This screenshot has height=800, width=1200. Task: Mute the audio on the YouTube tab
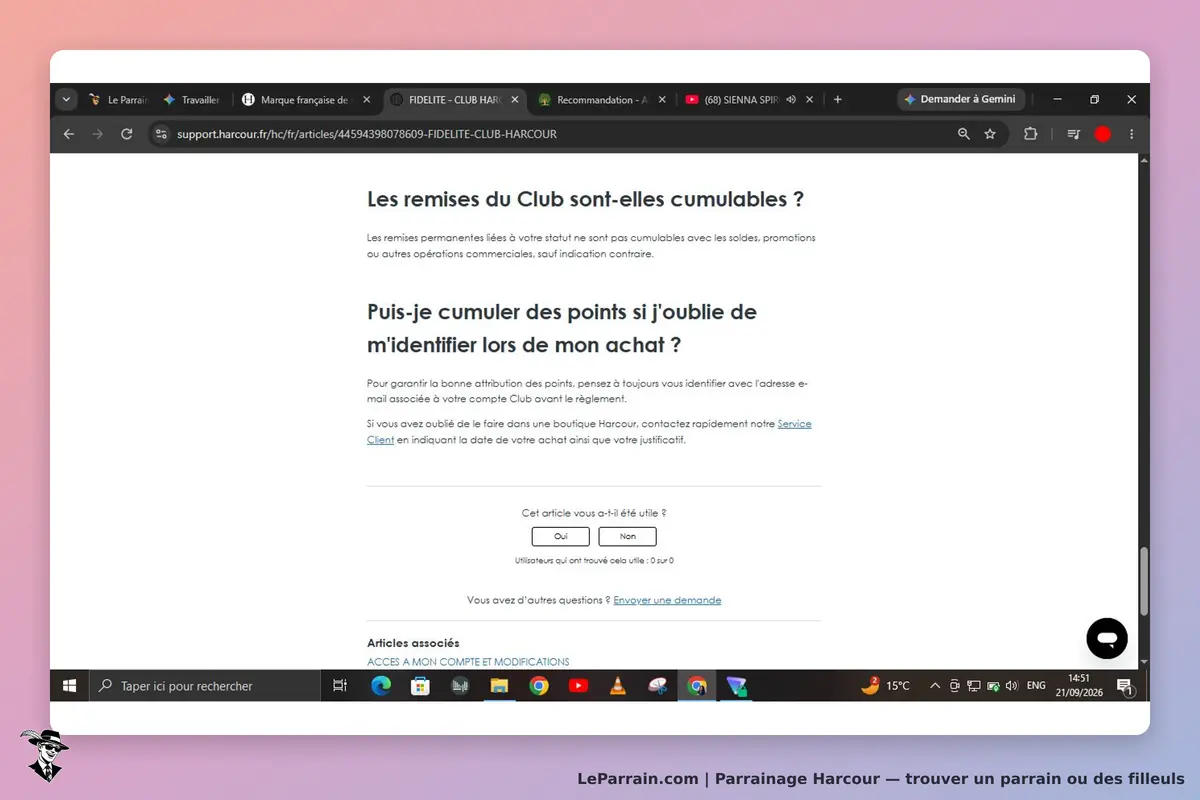[x=791, y=100]
